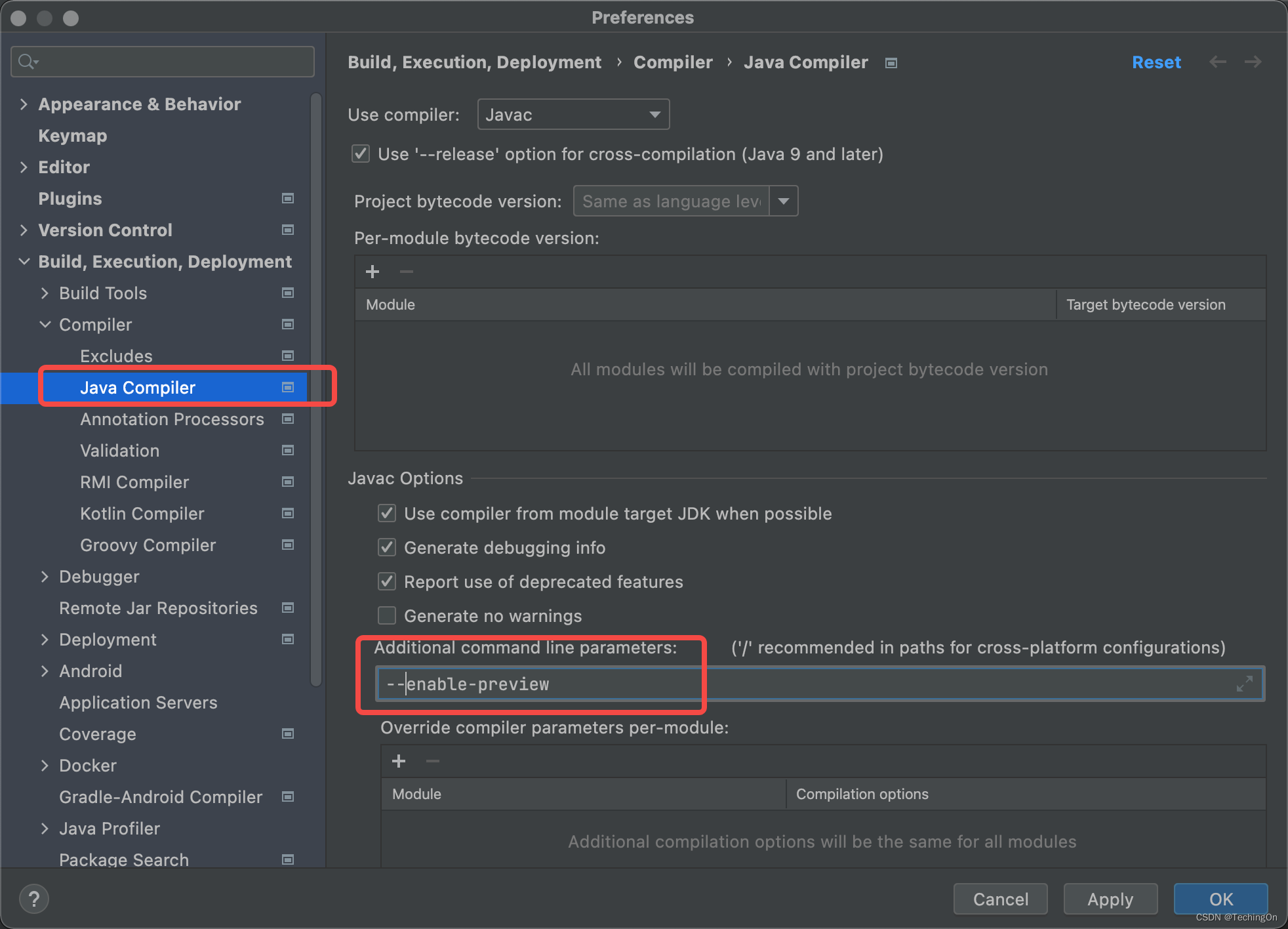This screenshot has width=1288, height=929.
Task: Click the Reset link at top right
Action: click(1156, 62)
